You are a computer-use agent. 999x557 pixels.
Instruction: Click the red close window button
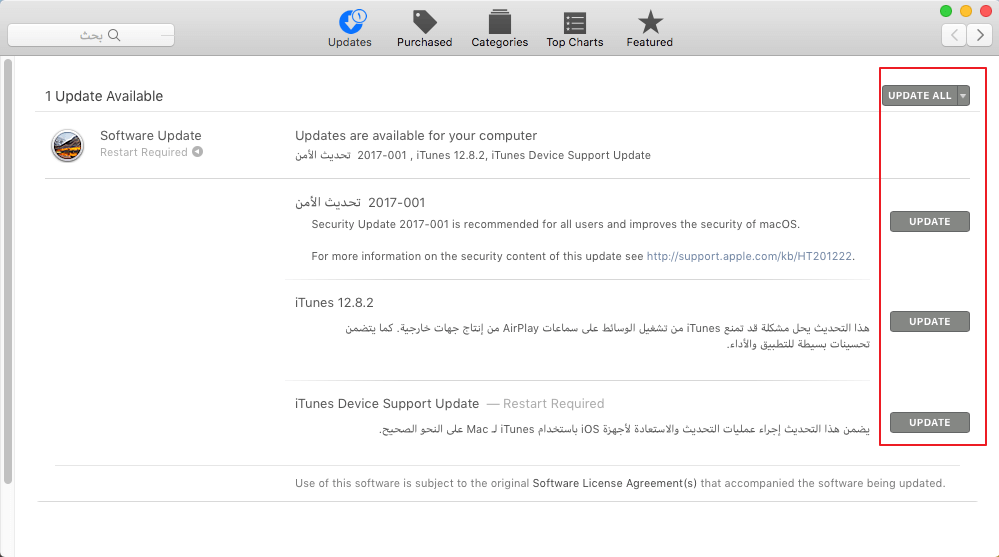click(x=986, y=11)
